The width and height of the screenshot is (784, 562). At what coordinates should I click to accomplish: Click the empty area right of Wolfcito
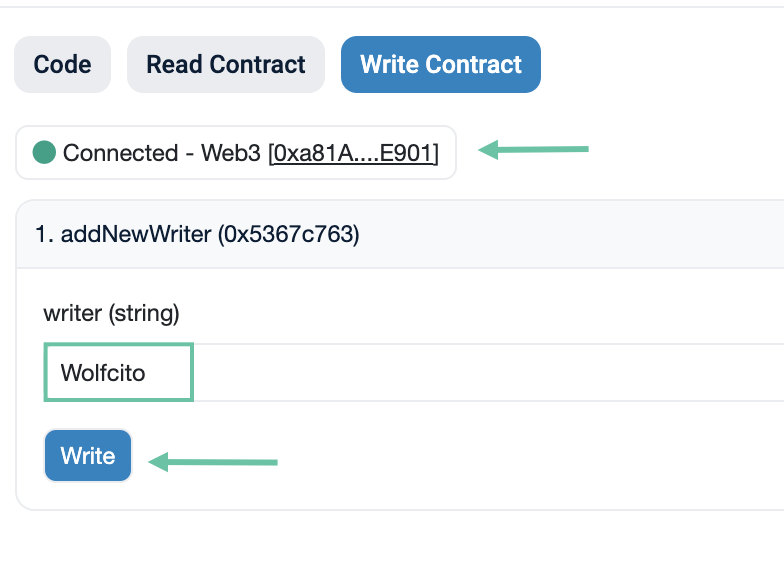click(x=480, y=373)
